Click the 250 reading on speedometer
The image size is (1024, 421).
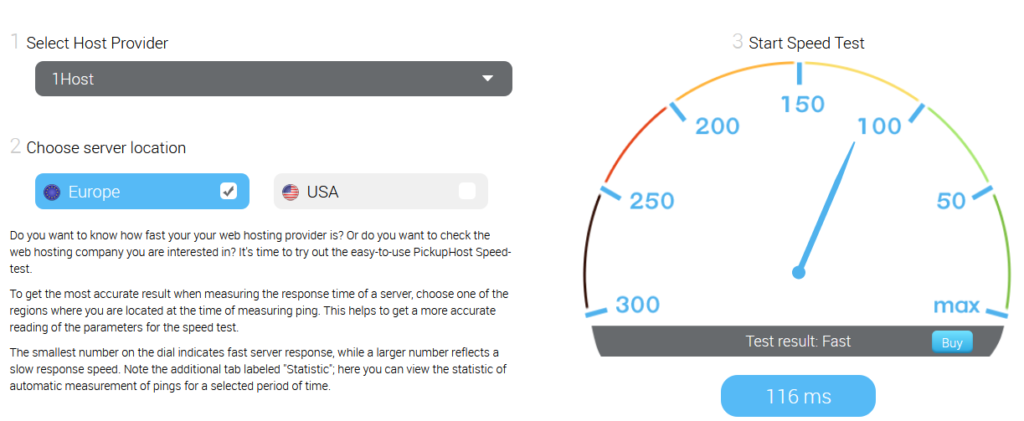[651, 201]
